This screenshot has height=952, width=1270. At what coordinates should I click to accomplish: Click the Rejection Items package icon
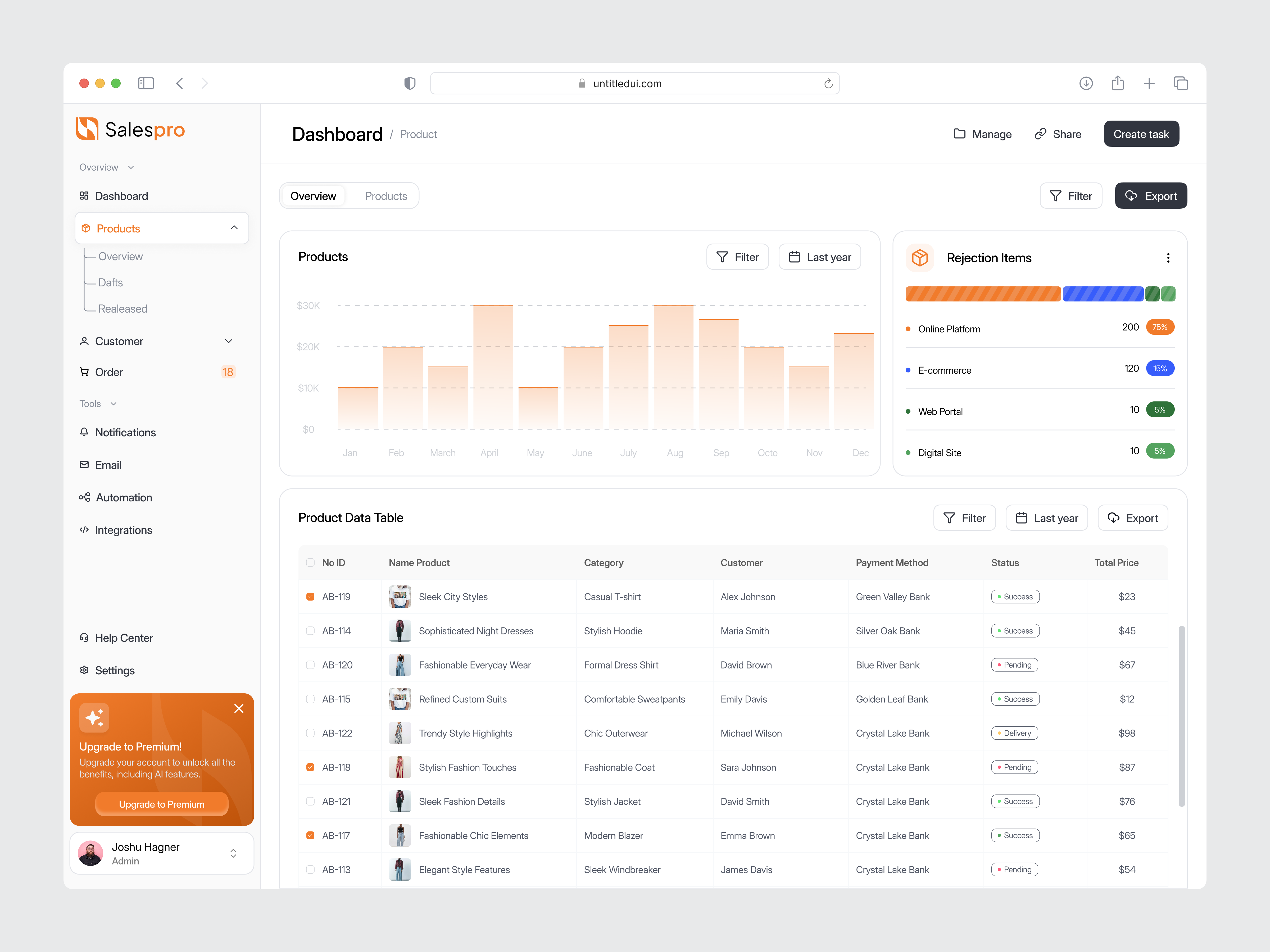tap(920, 258)
